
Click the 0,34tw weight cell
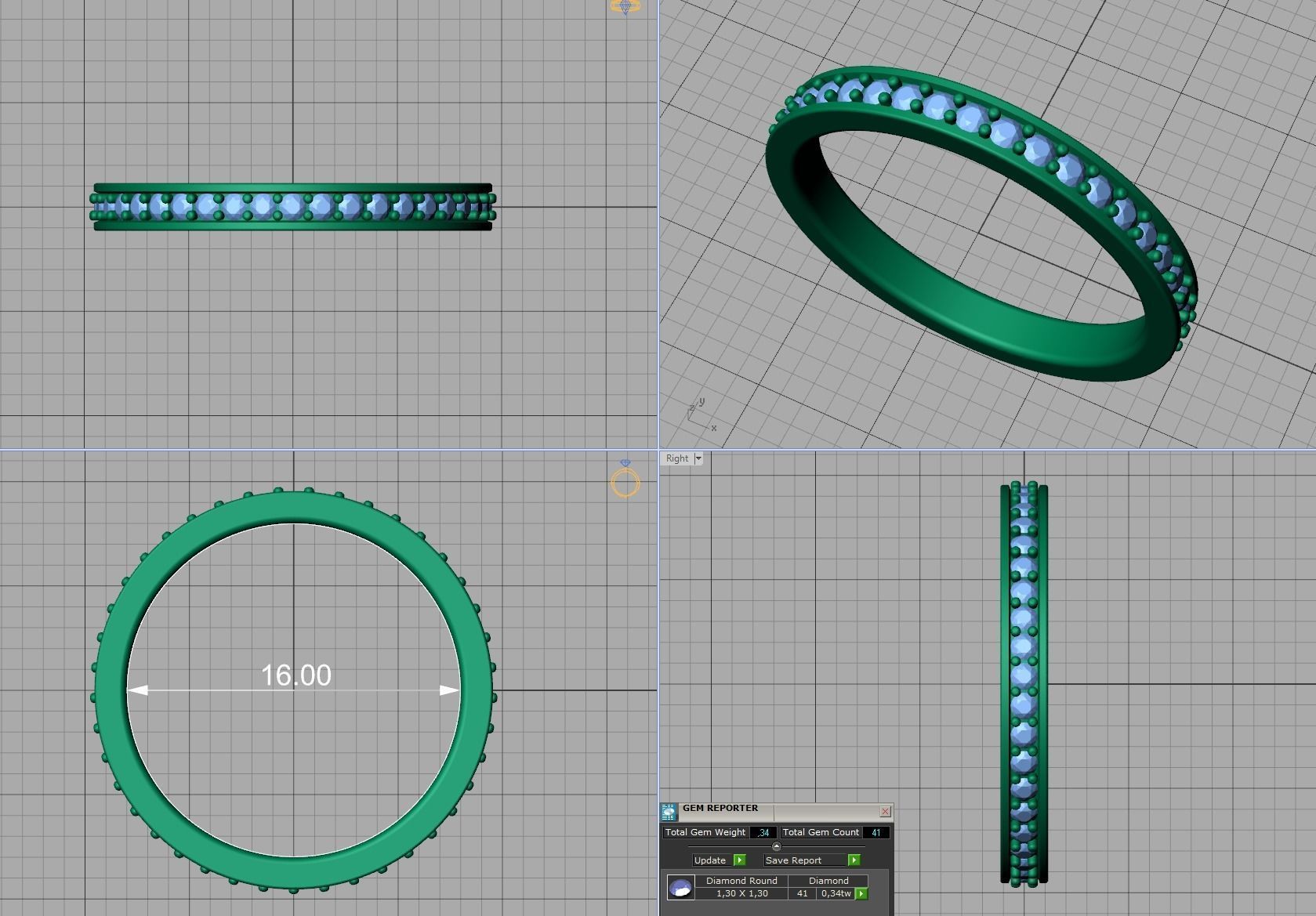click(x=836, y=893)
